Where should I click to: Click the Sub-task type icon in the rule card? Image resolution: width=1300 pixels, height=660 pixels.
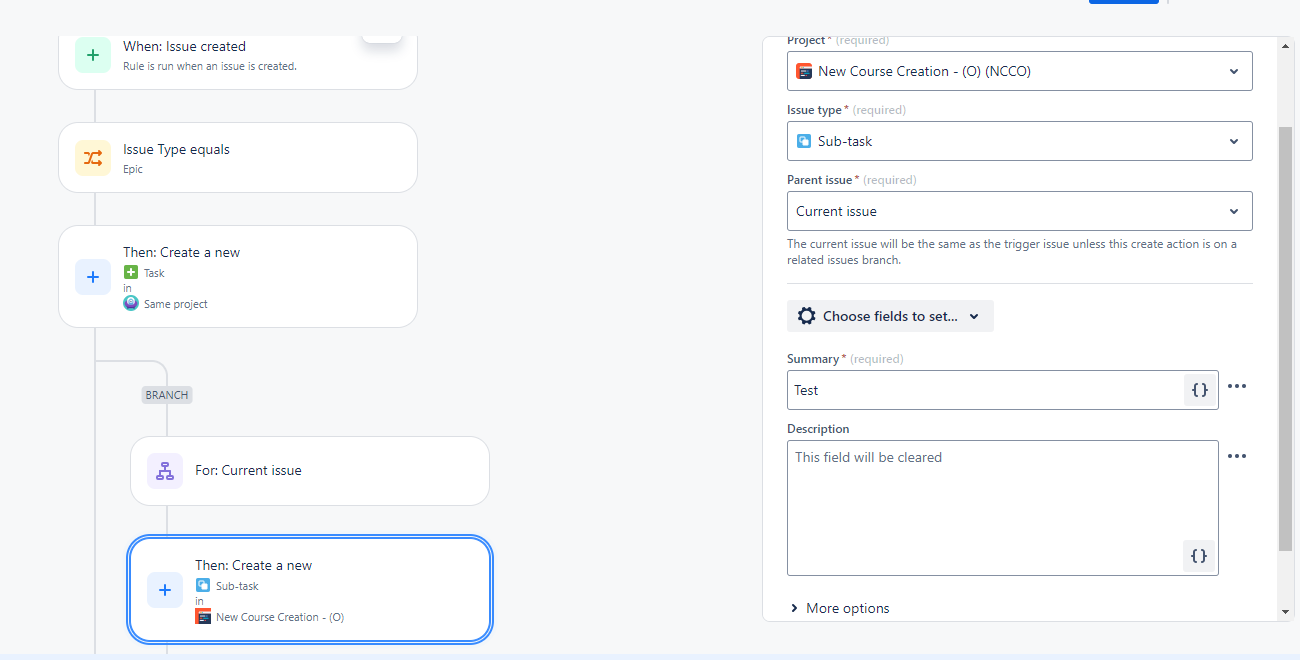[x=203, y=585]
